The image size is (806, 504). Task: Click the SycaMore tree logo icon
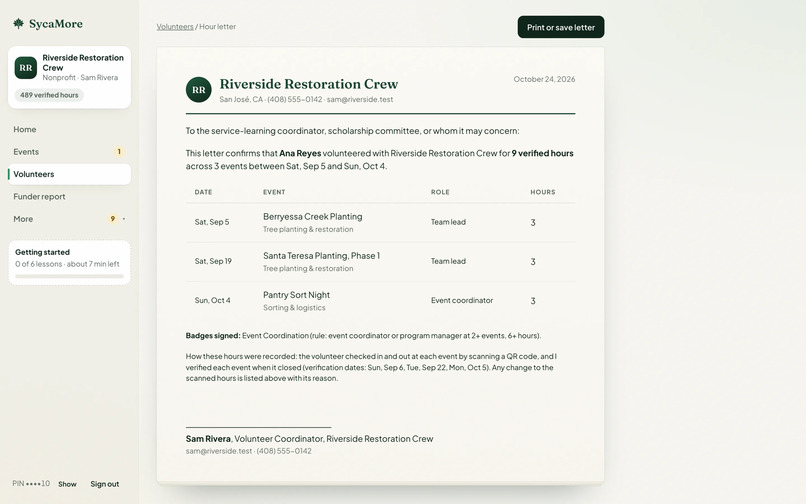click(19, 24)
